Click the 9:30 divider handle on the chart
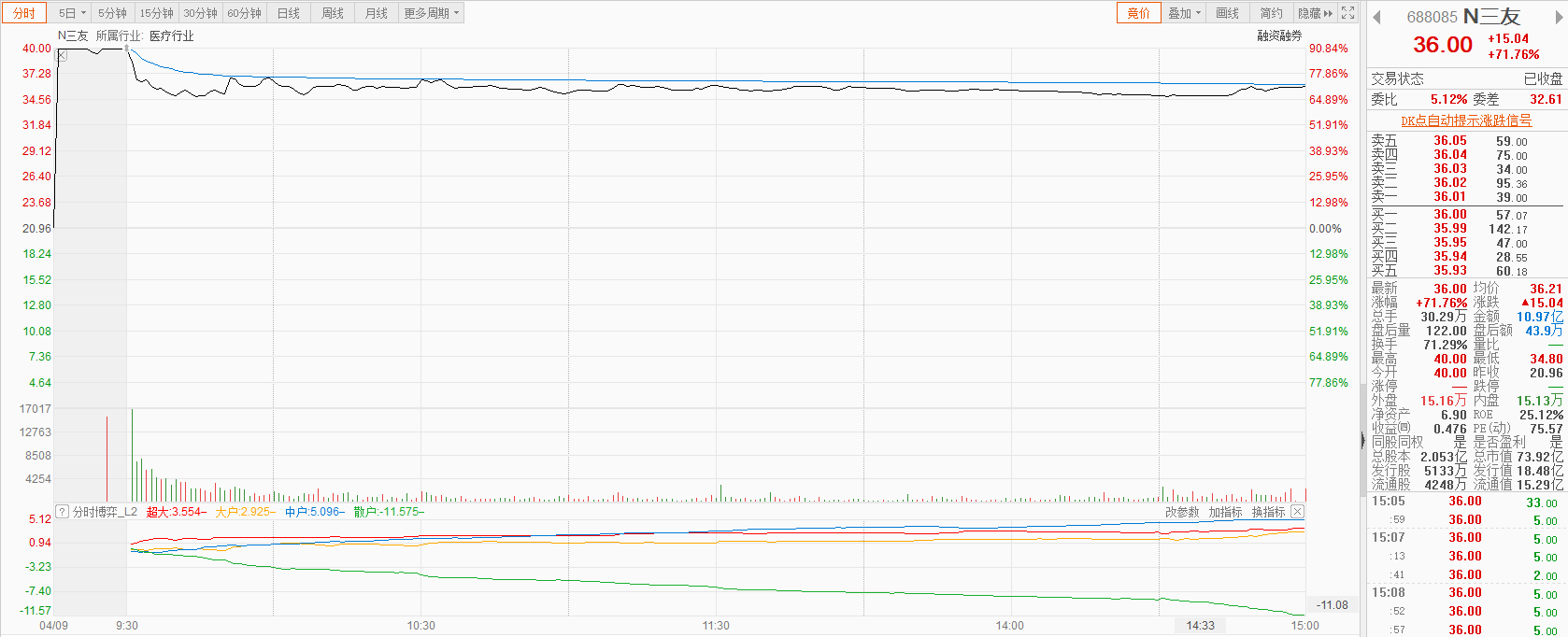Screen dimensions: 1568x637 click(x=126, y=49)
